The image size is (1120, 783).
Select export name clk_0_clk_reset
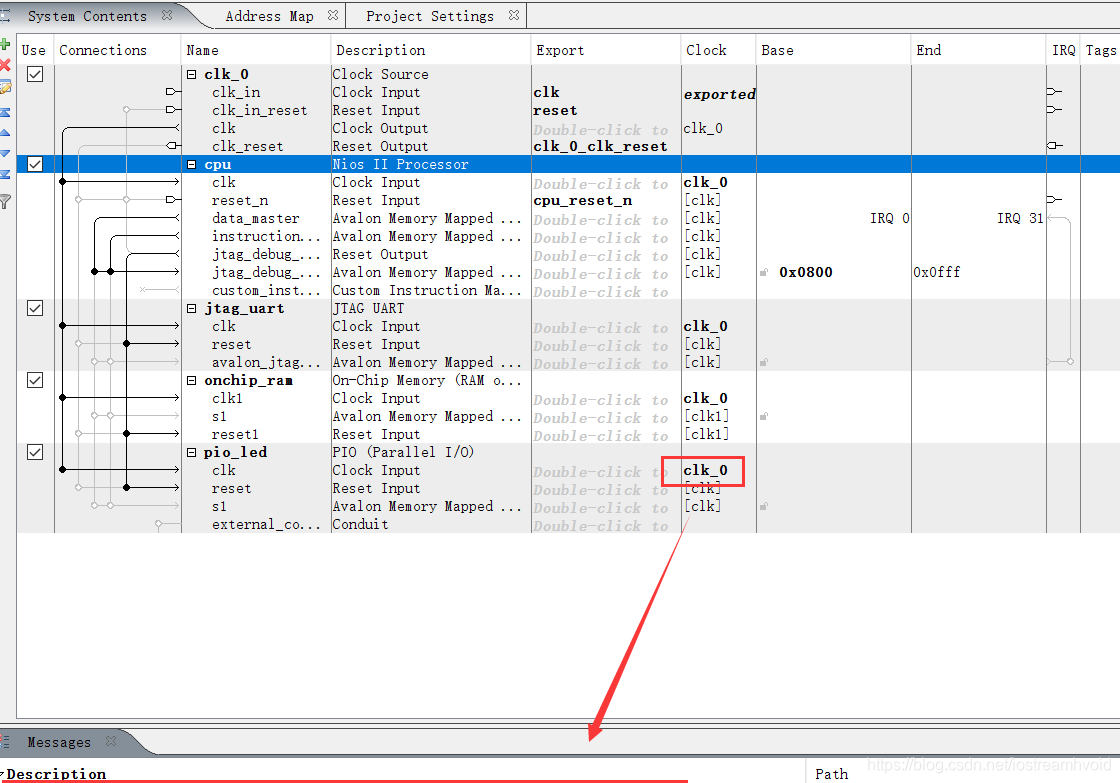(600, 146)
